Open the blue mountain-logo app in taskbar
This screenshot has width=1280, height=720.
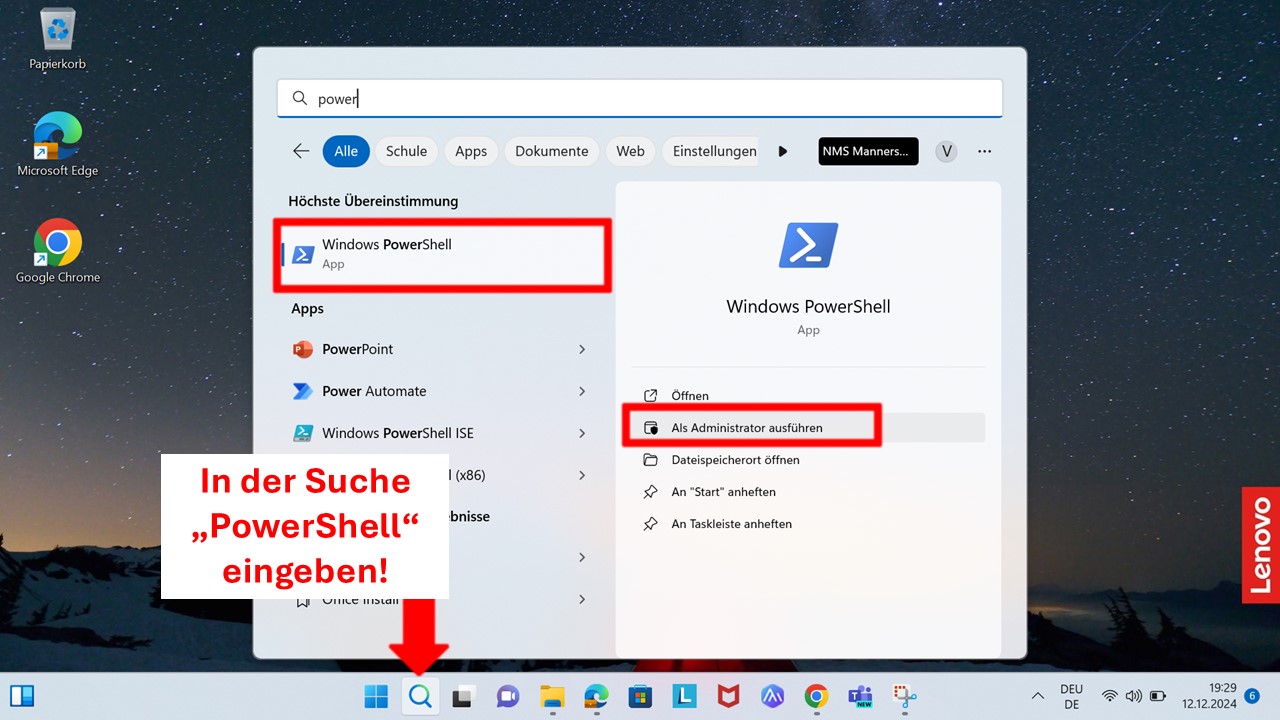pos(772,696)
